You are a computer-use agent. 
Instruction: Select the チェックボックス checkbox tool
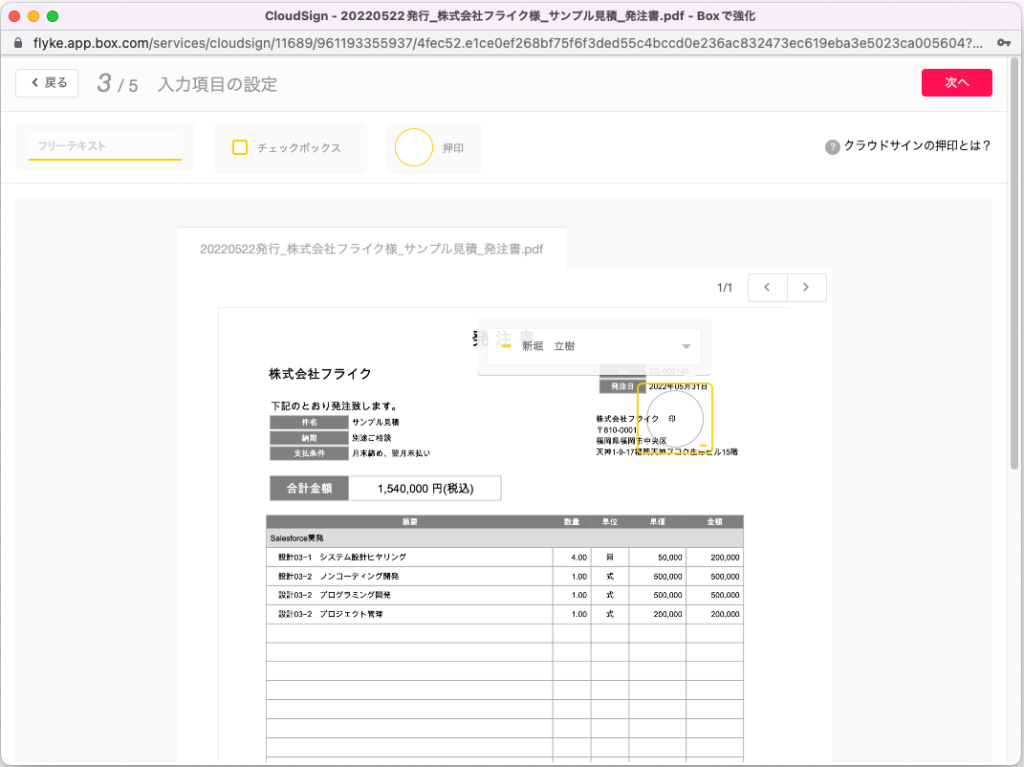[291, 148]
